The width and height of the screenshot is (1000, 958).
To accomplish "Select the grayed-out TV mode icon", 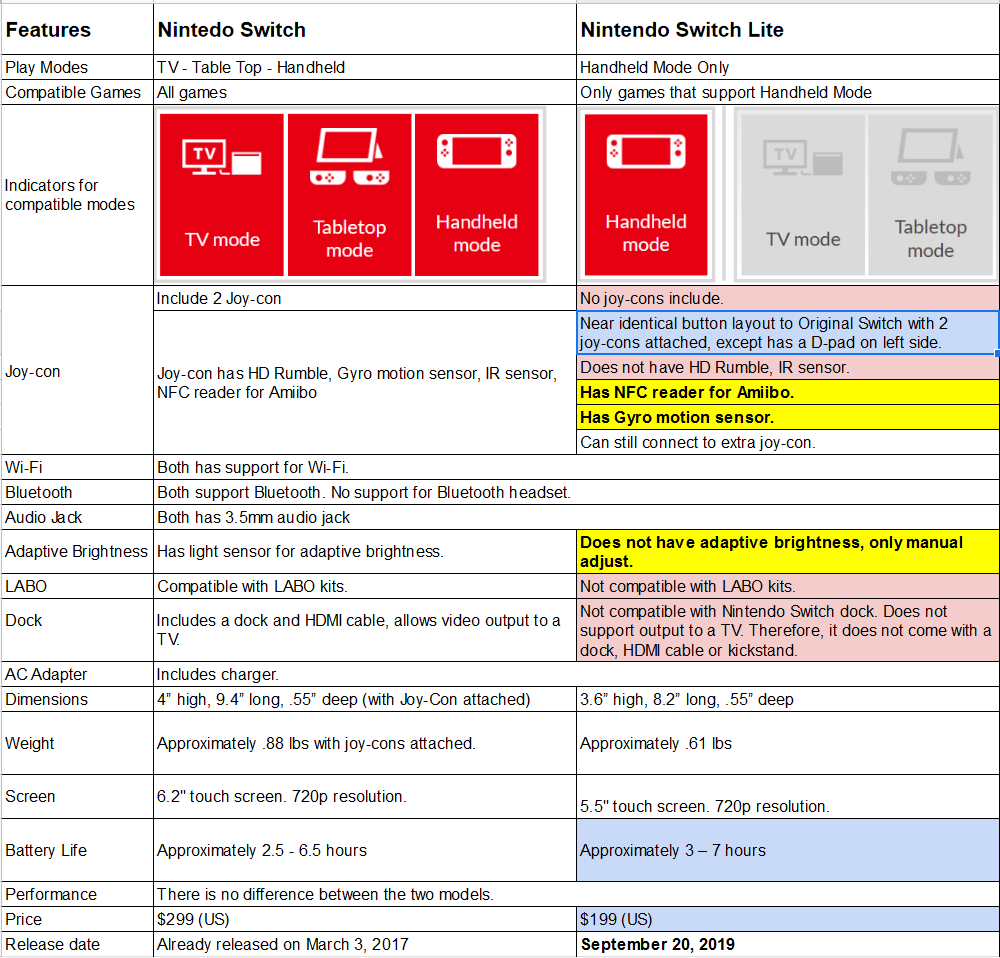I will coord(802,193).
